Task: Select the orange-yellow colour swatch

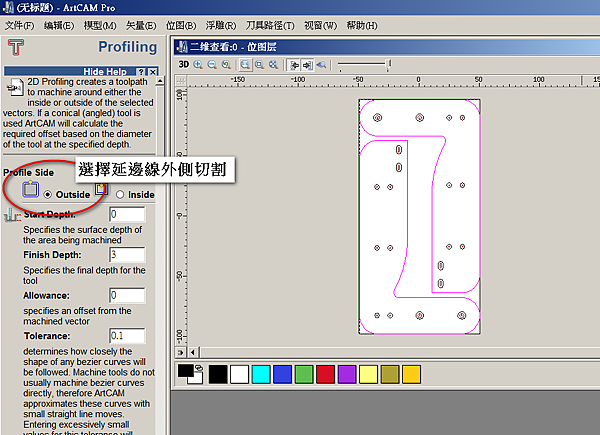Action: (x=411, y=374)
